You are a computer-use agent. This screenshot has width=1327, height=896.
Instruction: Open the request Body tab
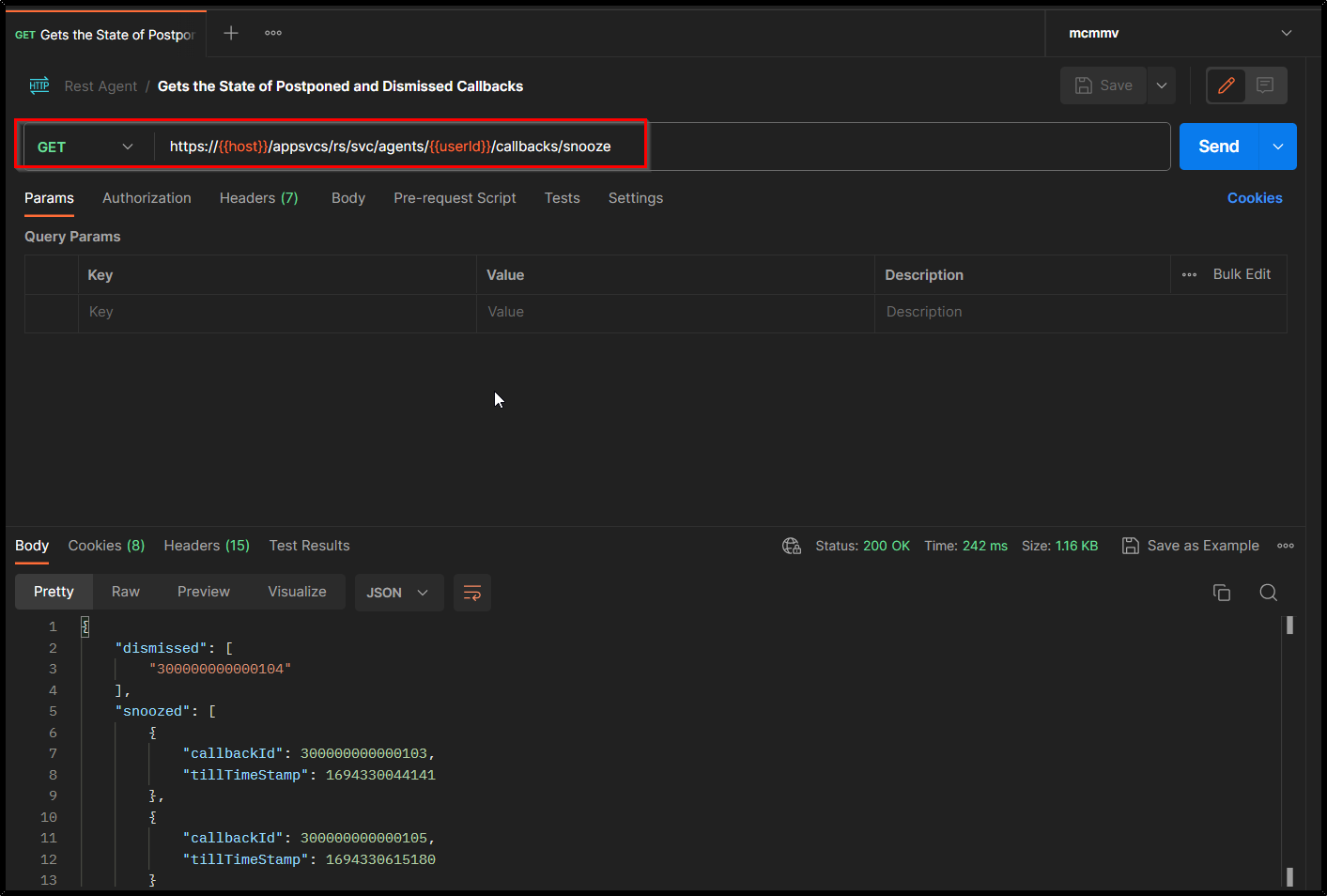point(348,198)
